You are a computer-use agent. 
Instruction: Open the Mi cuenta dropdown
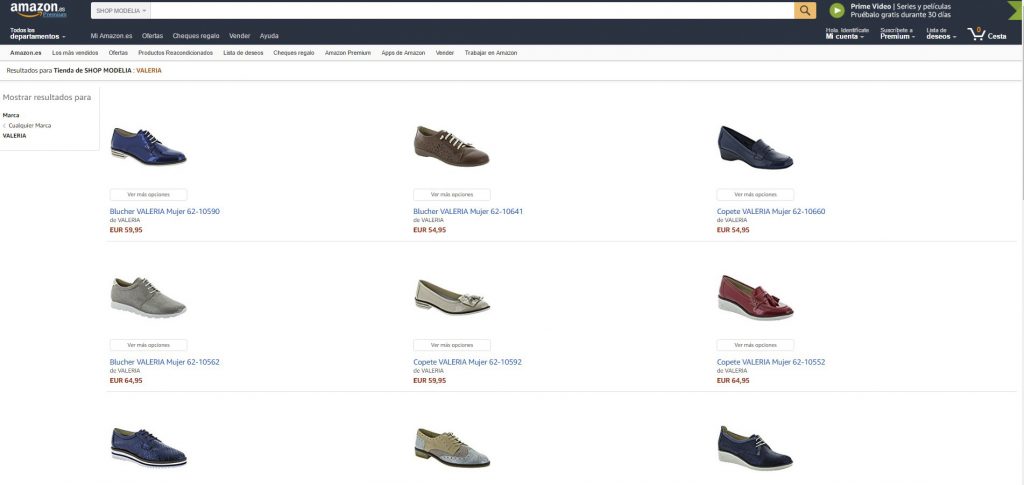(x=846, y=33)
